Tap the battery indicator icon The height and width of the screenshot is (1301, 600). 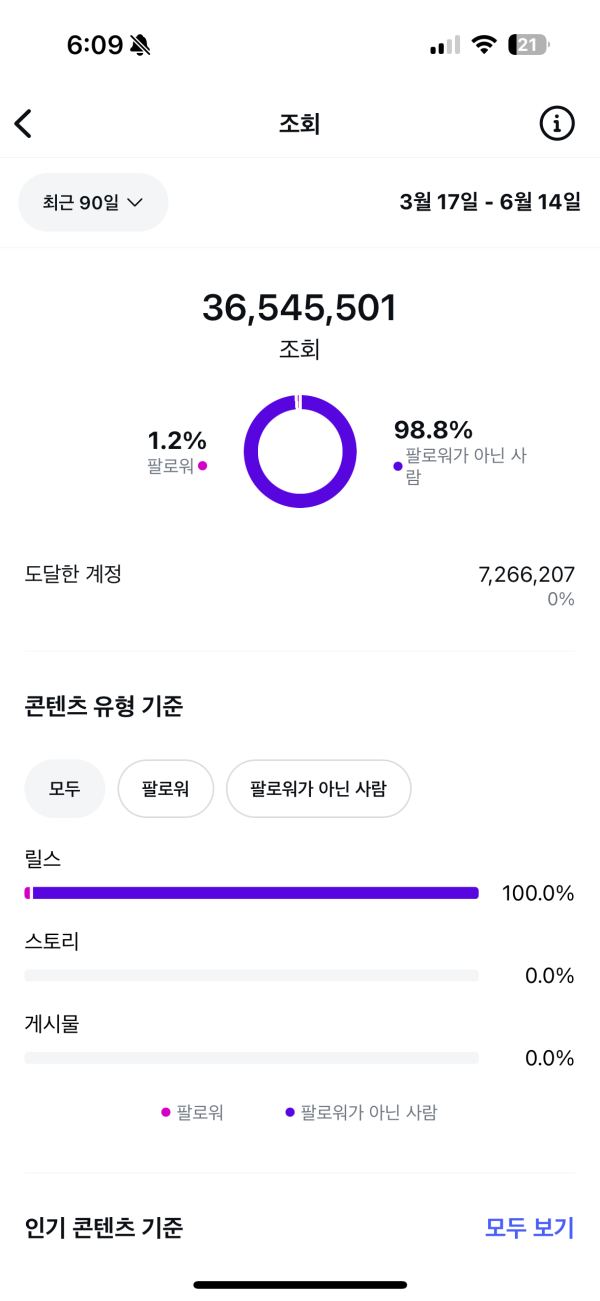pyautogui.click(x=528, y=45)
